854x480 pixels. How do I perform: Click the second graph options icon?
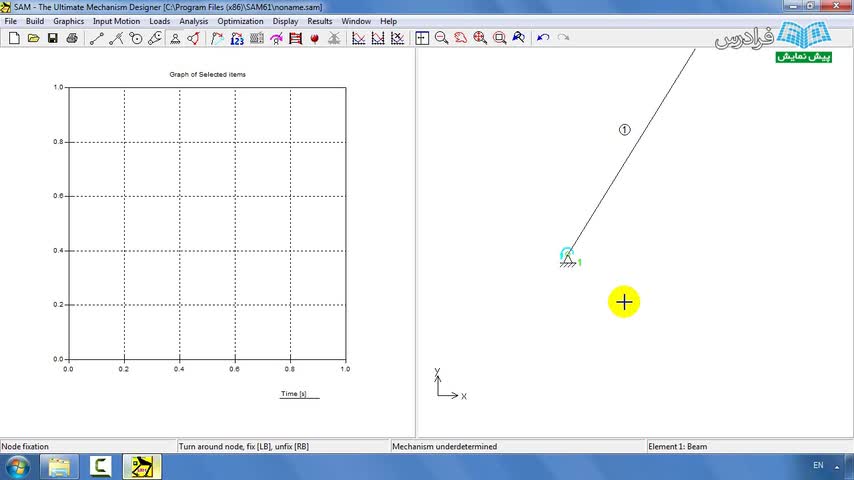(378, 38)
